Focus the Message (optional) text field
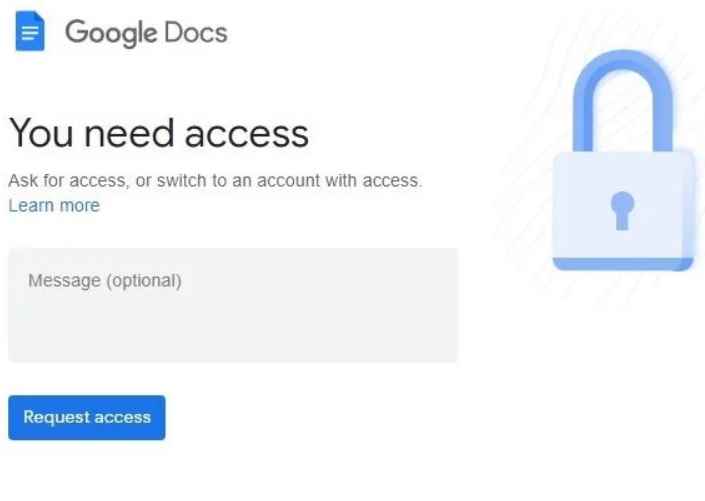Screen dimensions: 705x501 [233, 305]
